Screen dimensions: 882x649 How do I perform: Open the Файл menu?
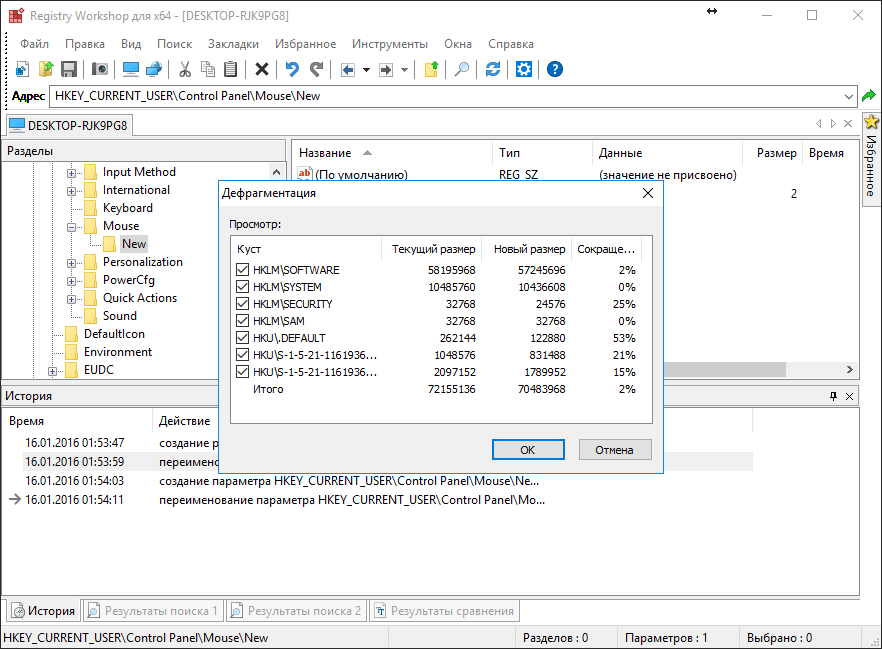point(34,44)
